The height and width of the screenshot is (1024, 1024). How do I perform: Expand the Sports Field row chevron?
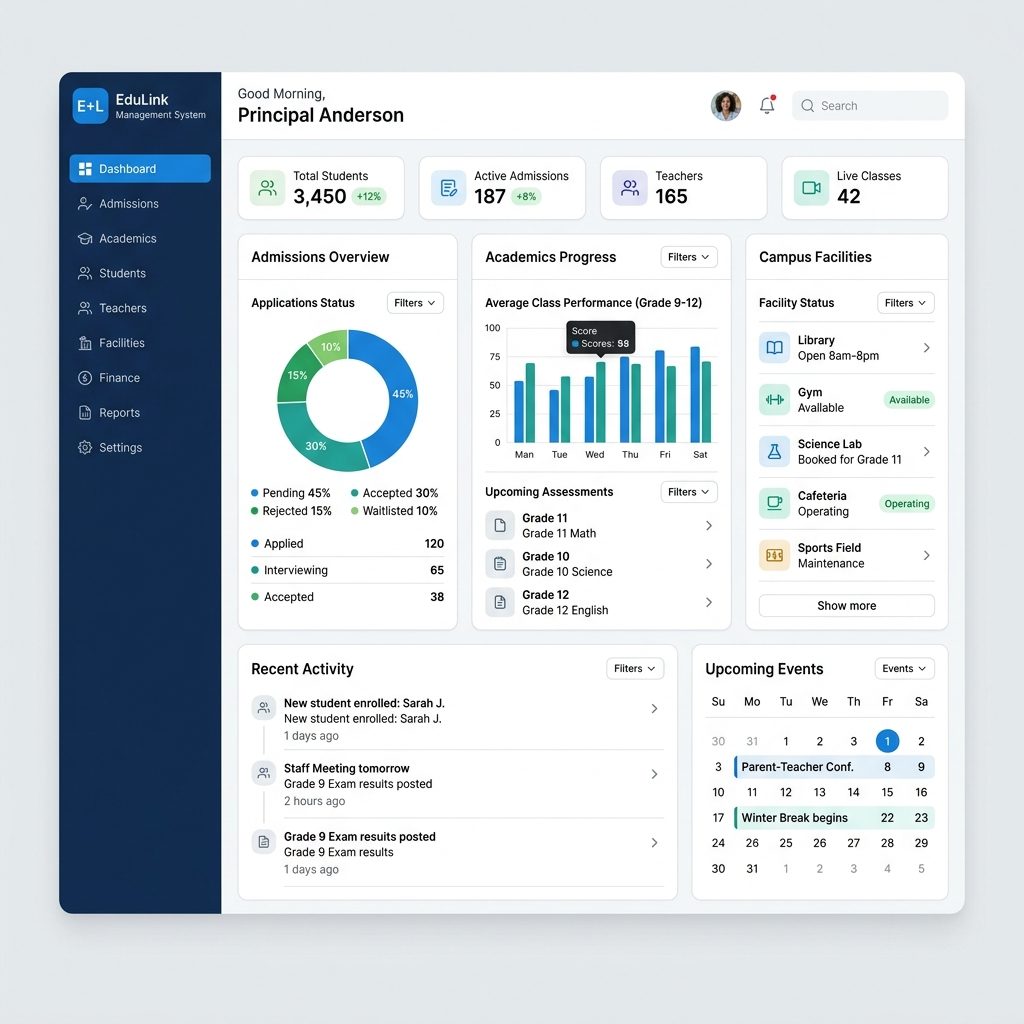click(x=927, y=555)
